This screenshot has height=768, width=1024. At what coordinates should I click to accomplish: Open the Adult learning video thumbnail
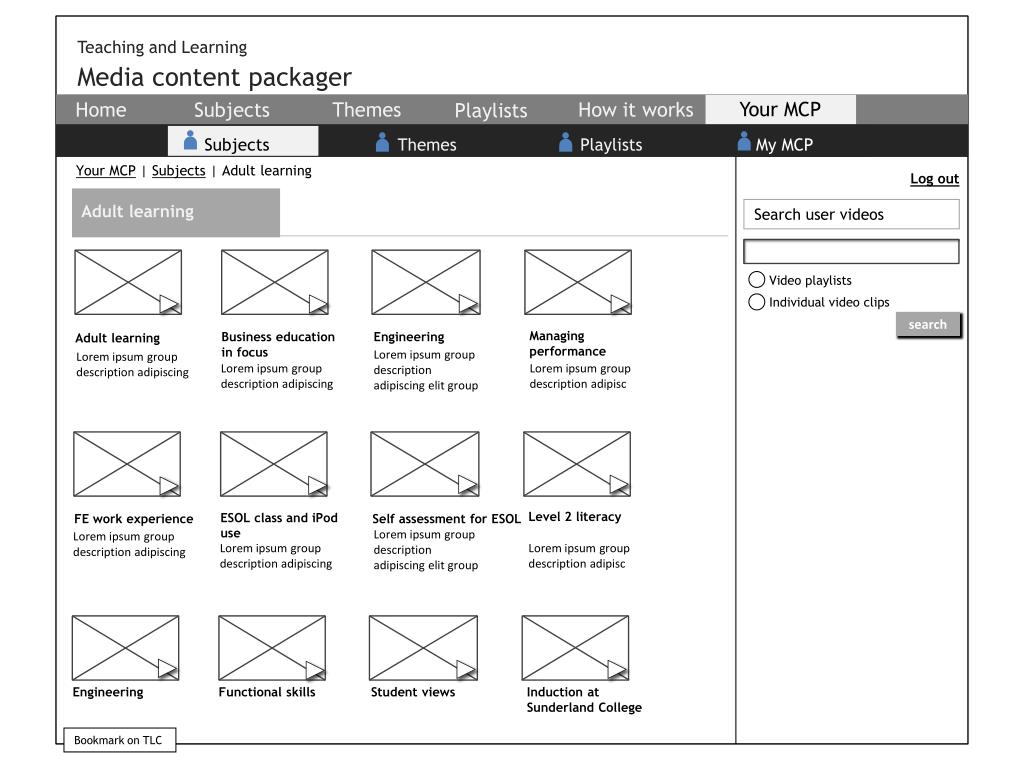point(128,282)
